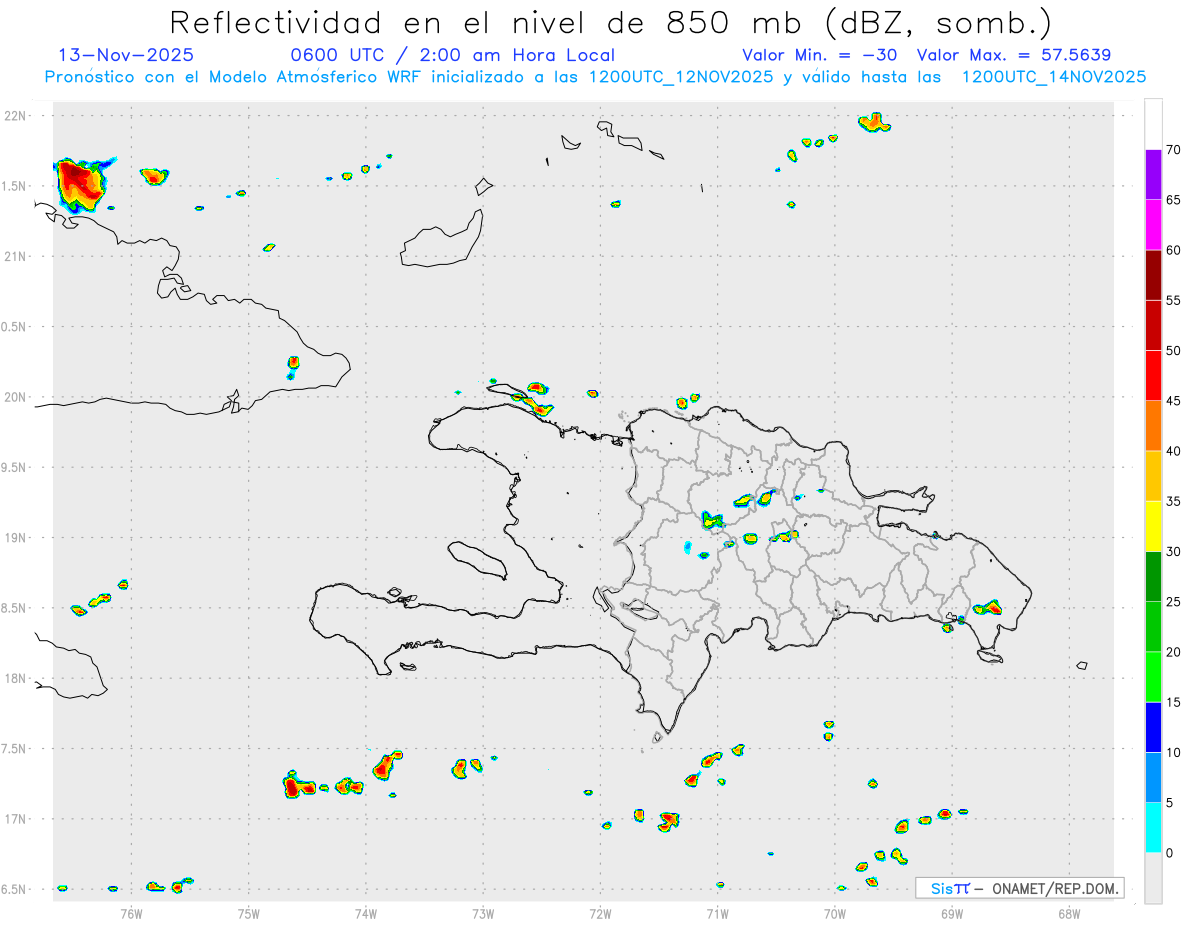Click the '68W' longitude axis label
The height and width of the screenshot is (927, 1200).
1069,912
